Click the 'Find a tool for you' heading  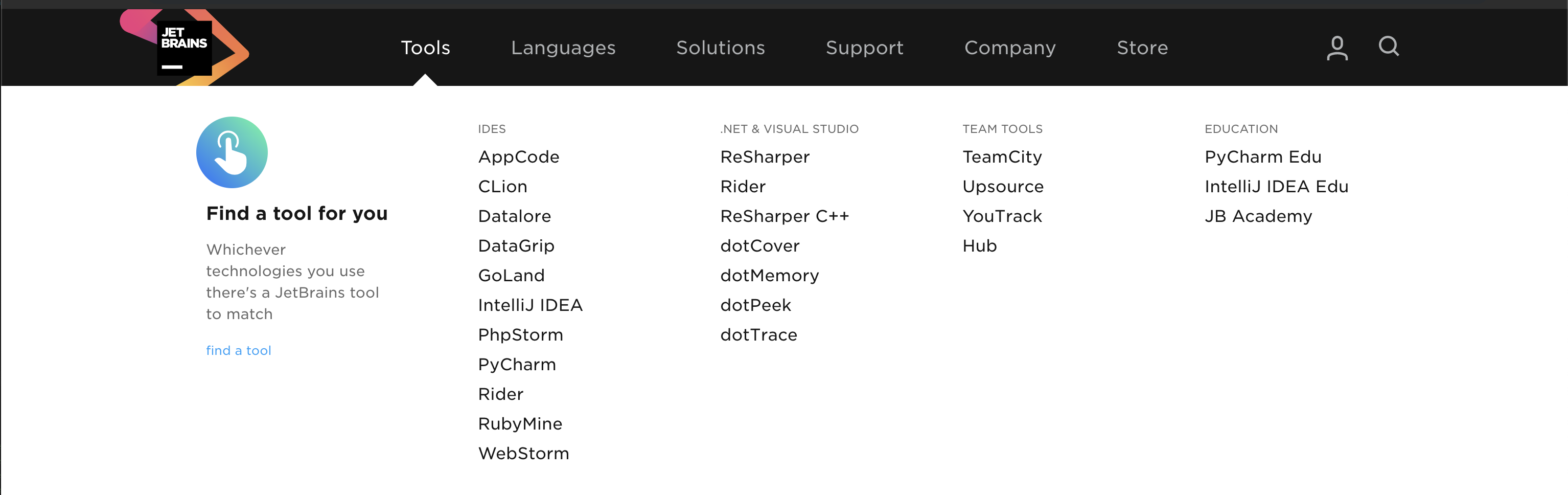tap(297, 214)
